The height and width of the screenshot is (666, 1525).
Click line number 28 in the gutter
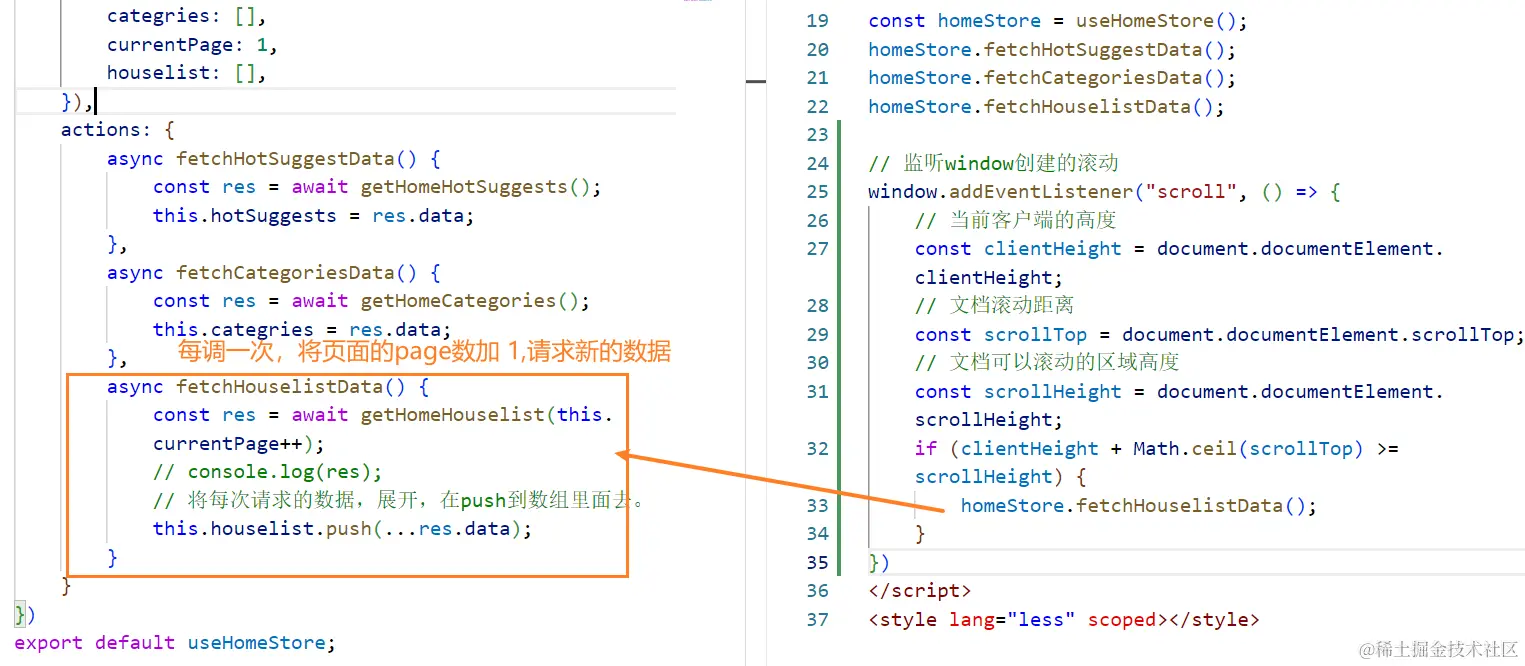(817, 306)
